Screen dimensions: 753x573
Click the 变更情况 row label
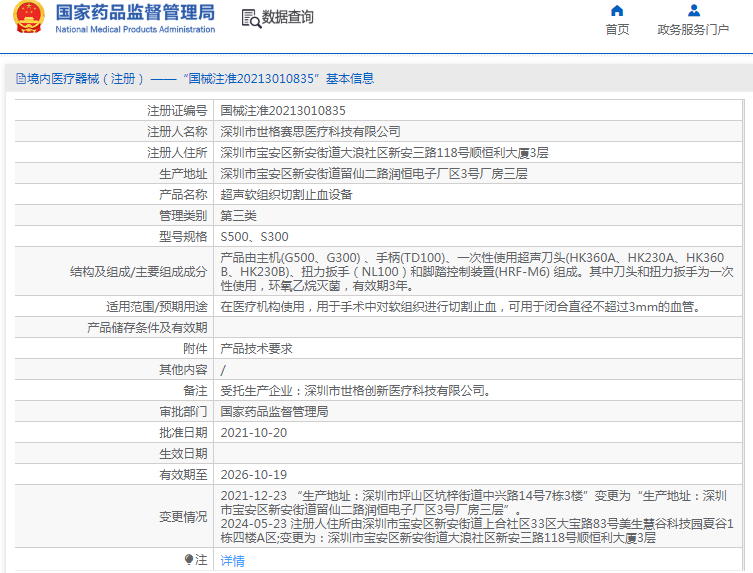tap(183, 517)
